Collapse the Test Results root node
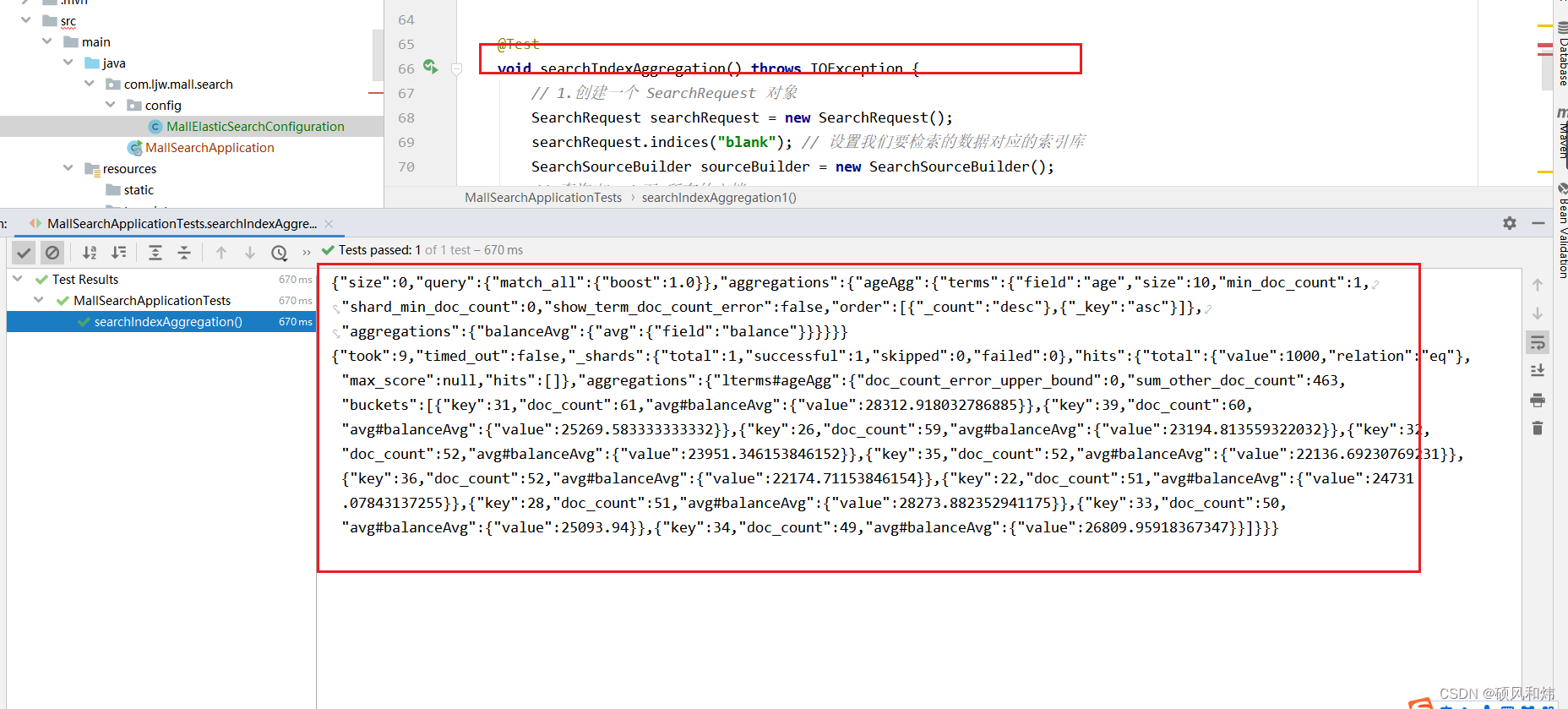The image size is (1568, 709). (x=18, y=279)
